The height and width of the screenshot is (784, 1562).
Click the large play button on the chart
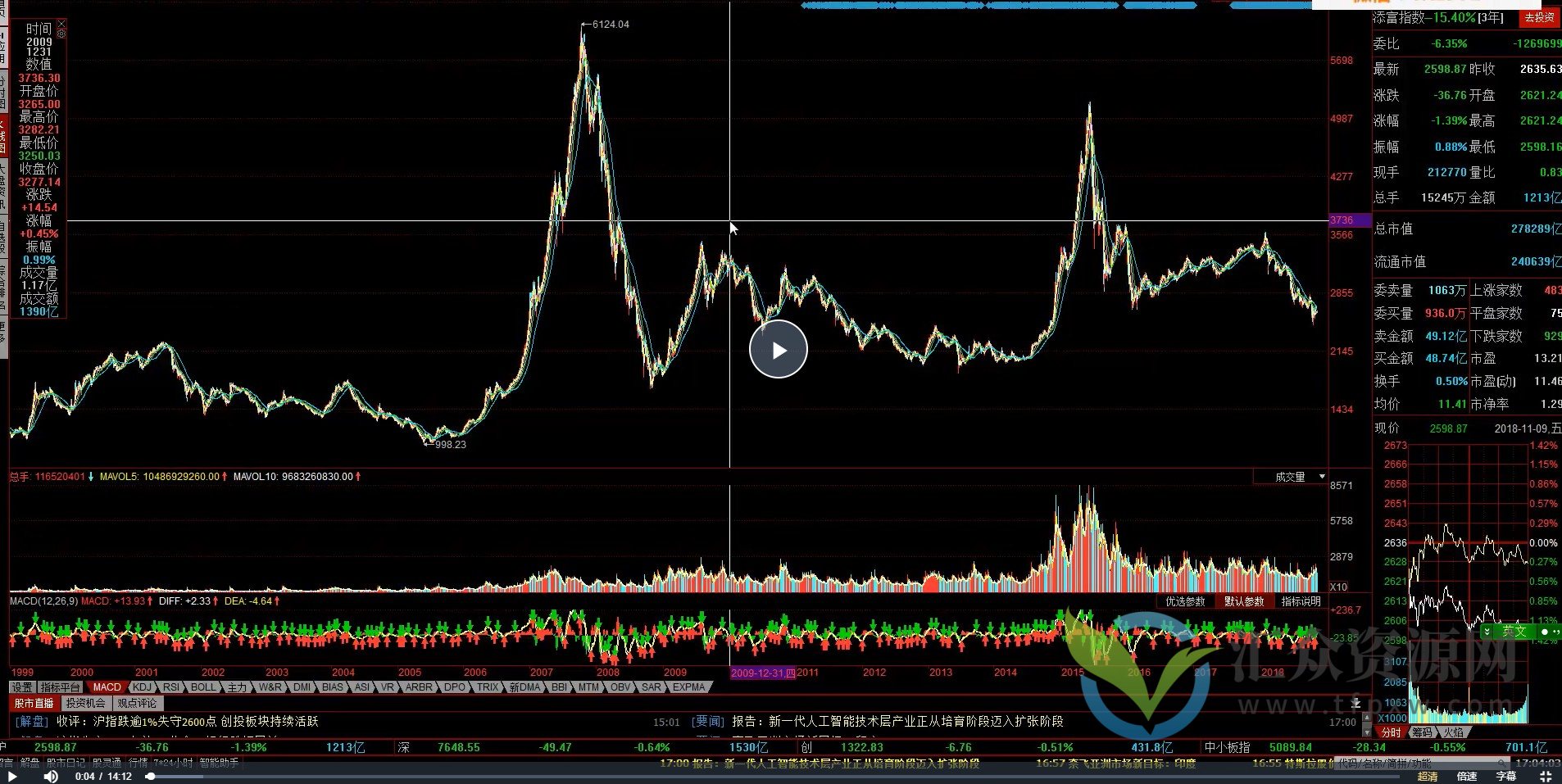click(x=778, y=350)
